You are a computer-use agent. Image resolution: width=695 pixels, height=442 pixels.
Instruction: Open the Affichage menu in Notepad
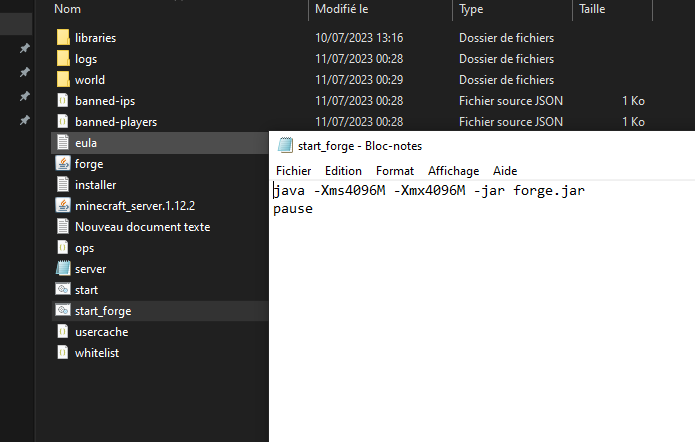(453, 171)
